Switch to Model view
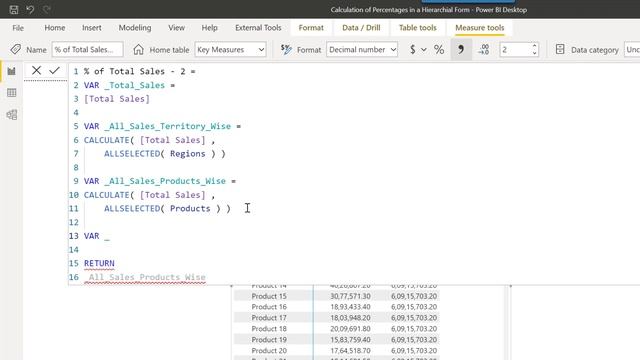 [x=11, y=115]
